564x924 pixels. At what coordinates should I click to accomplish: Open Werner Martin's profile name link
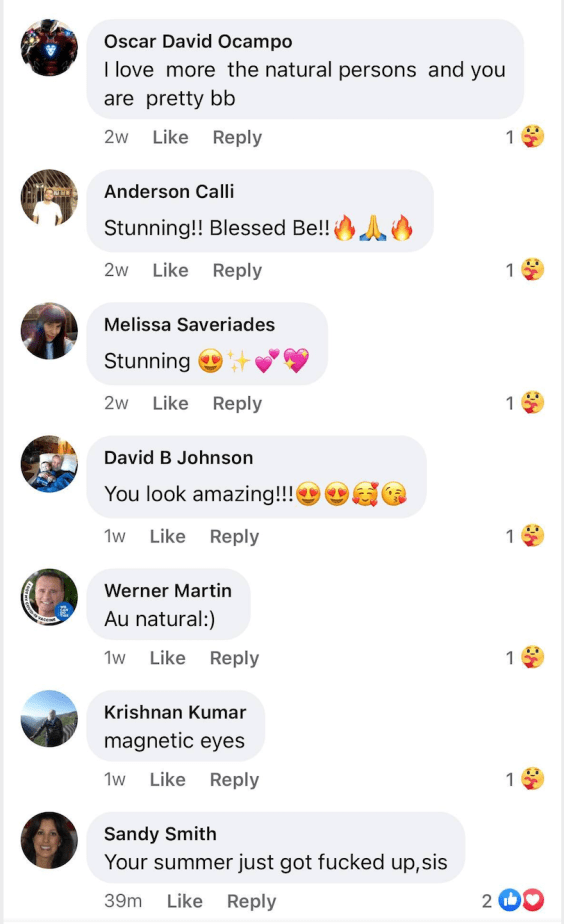tap(168, 590)
